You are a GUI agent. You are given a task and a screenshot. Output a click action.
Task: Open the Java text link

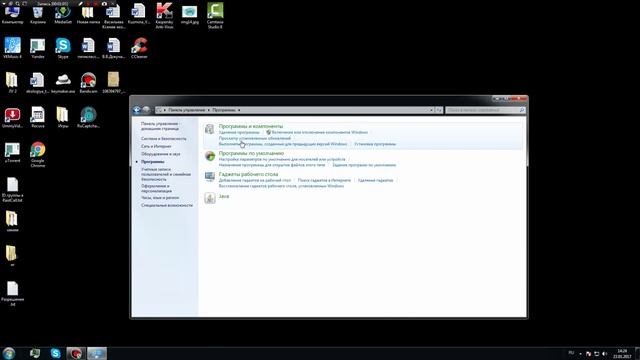point(224,196)
